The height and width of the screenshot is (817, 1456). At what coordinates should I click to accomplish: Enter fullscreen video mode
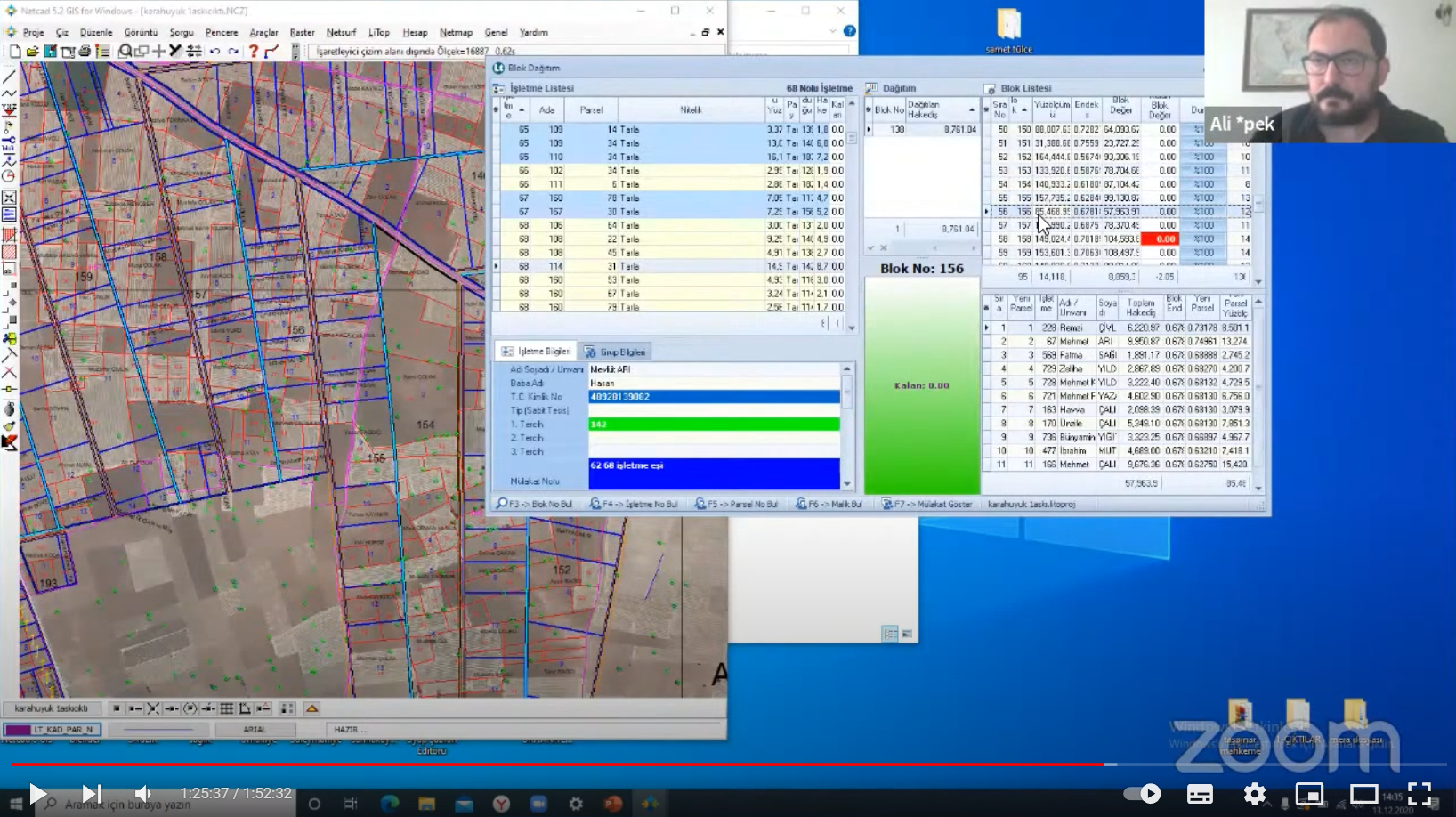pos(1420,793)
